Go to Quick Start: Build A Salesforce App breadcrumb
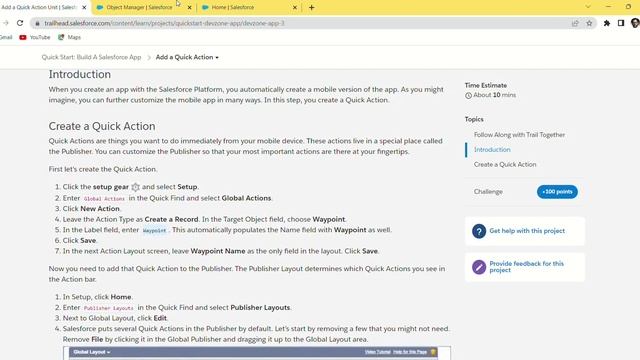The height and width of the screenshot is (360, 640). click(91, 57)
